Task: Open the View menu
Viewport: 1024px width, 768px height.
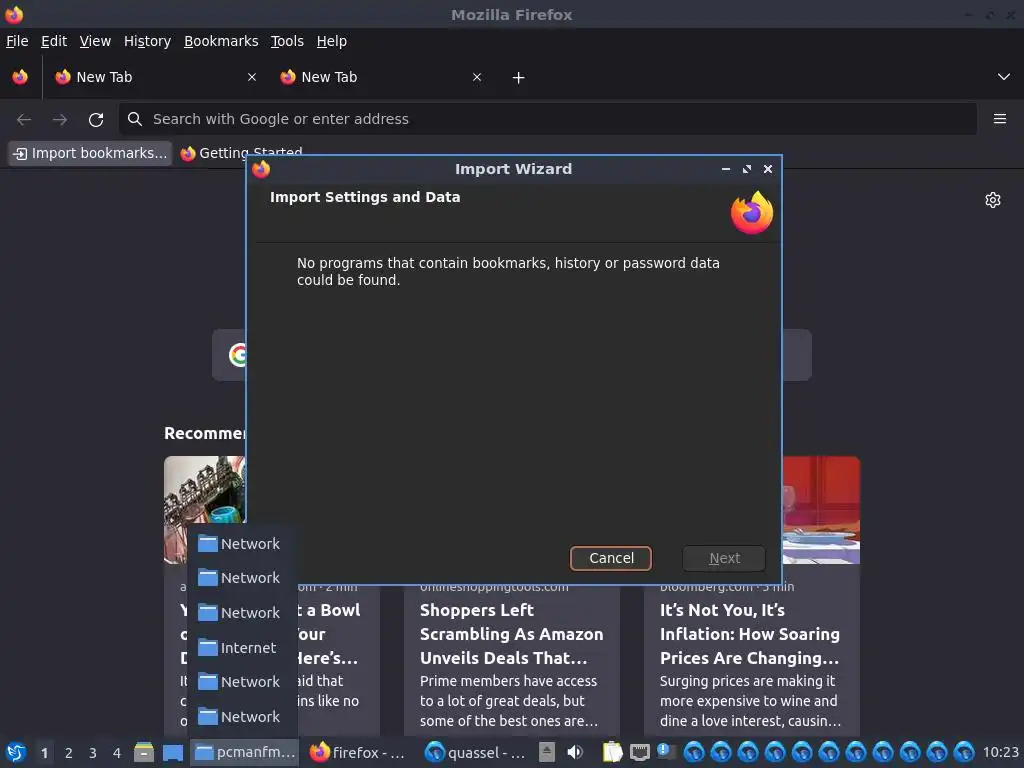Action: coord(95,41)
